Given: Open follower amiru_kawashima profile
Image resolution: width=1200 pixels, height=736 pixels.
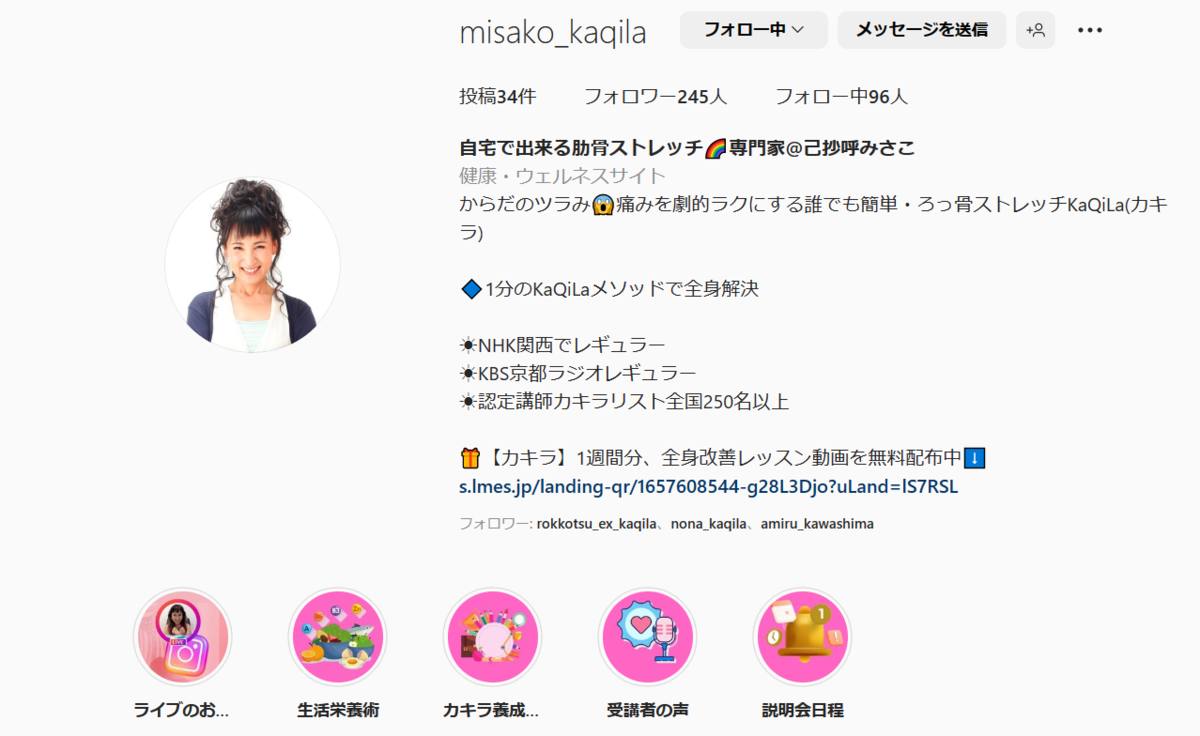Looking at the screenshot, I should pyautogui.click(x=817, y=523).
